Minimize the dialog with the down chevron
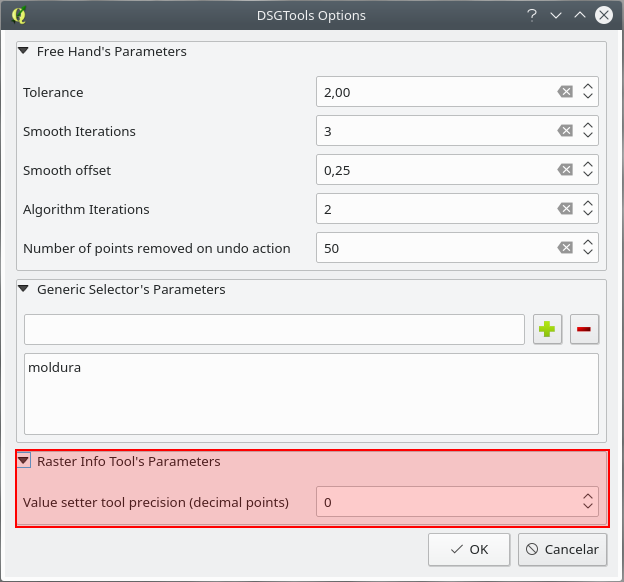Image resolution: width=624 pixels, height=582 pixels. 556,16
